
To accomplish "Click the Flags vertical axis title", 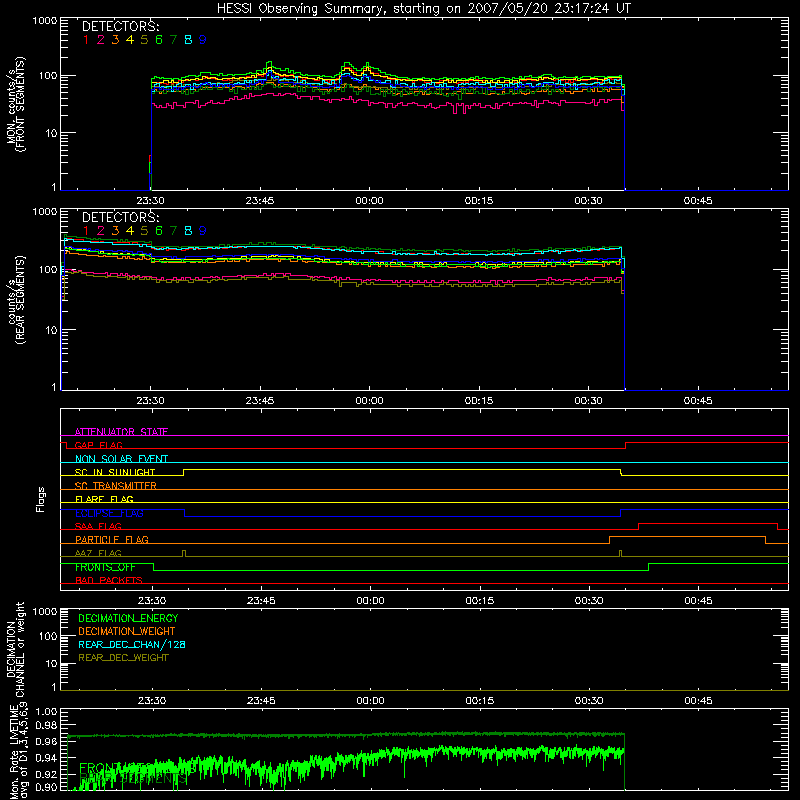I will pos(41,499).
